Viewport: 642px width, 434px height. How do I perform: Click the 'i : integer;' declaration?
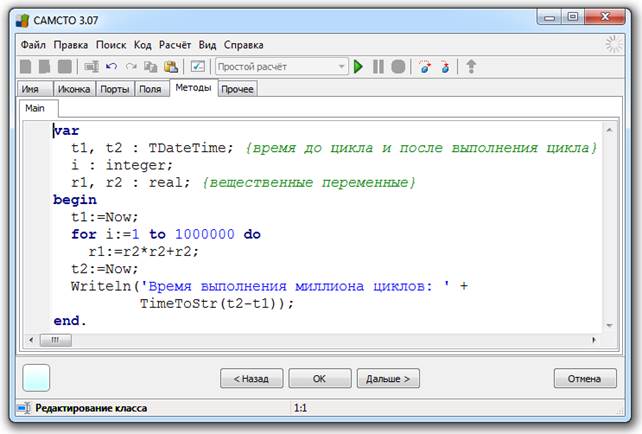[122, 165]
